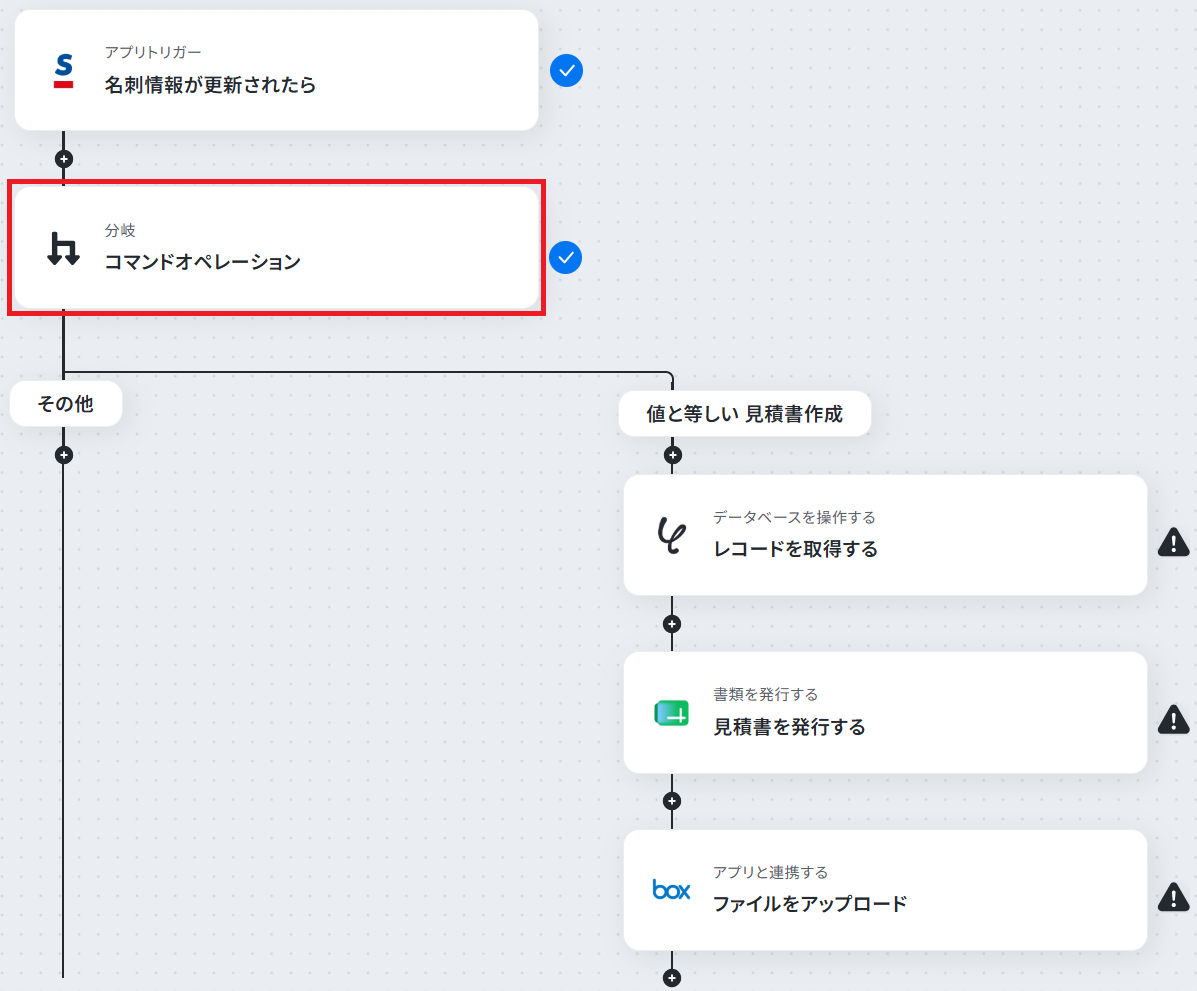The width and height of the screenshot is (1197, 991).
Task: Add a step after ファイルをアップロード card
Action: (x=672, y=978)
